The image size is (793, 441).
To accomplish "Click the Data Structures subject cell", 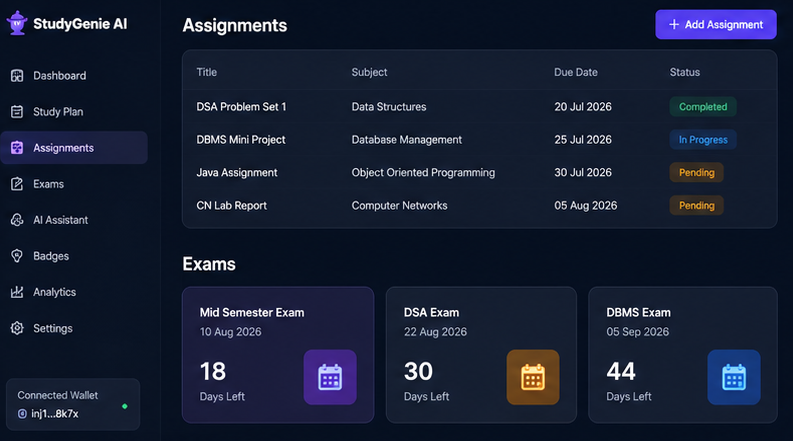I will pyautogui.click(x=389, y=107).
